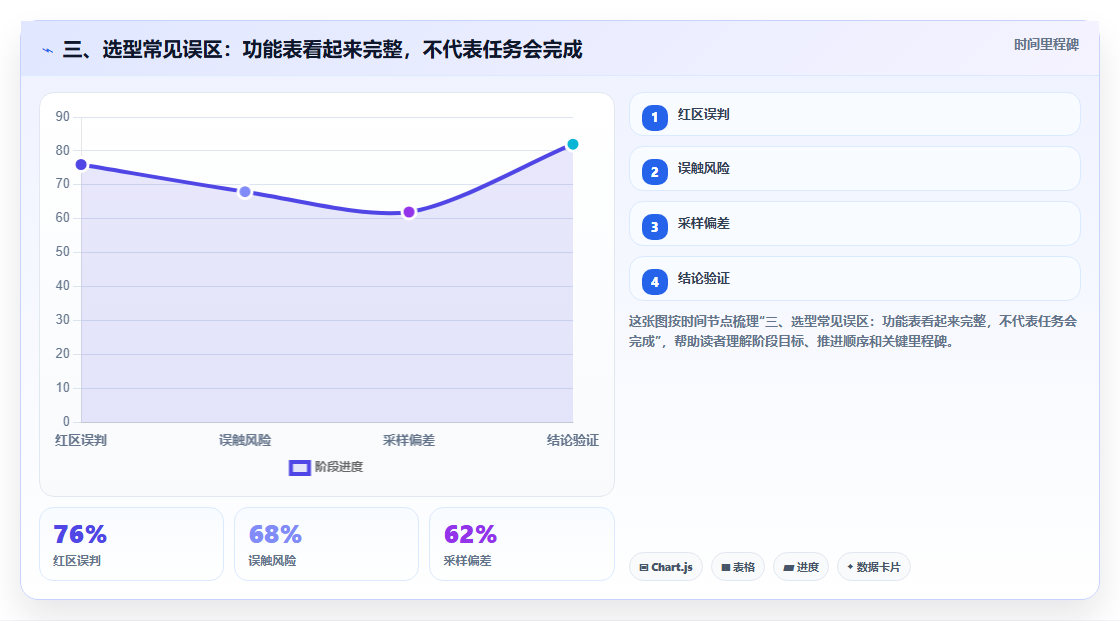This screenshot has width=1120, height=621.
Task: Click the x-axis label 误触风险
Action: pyautogui.click(x=245, y=441)
